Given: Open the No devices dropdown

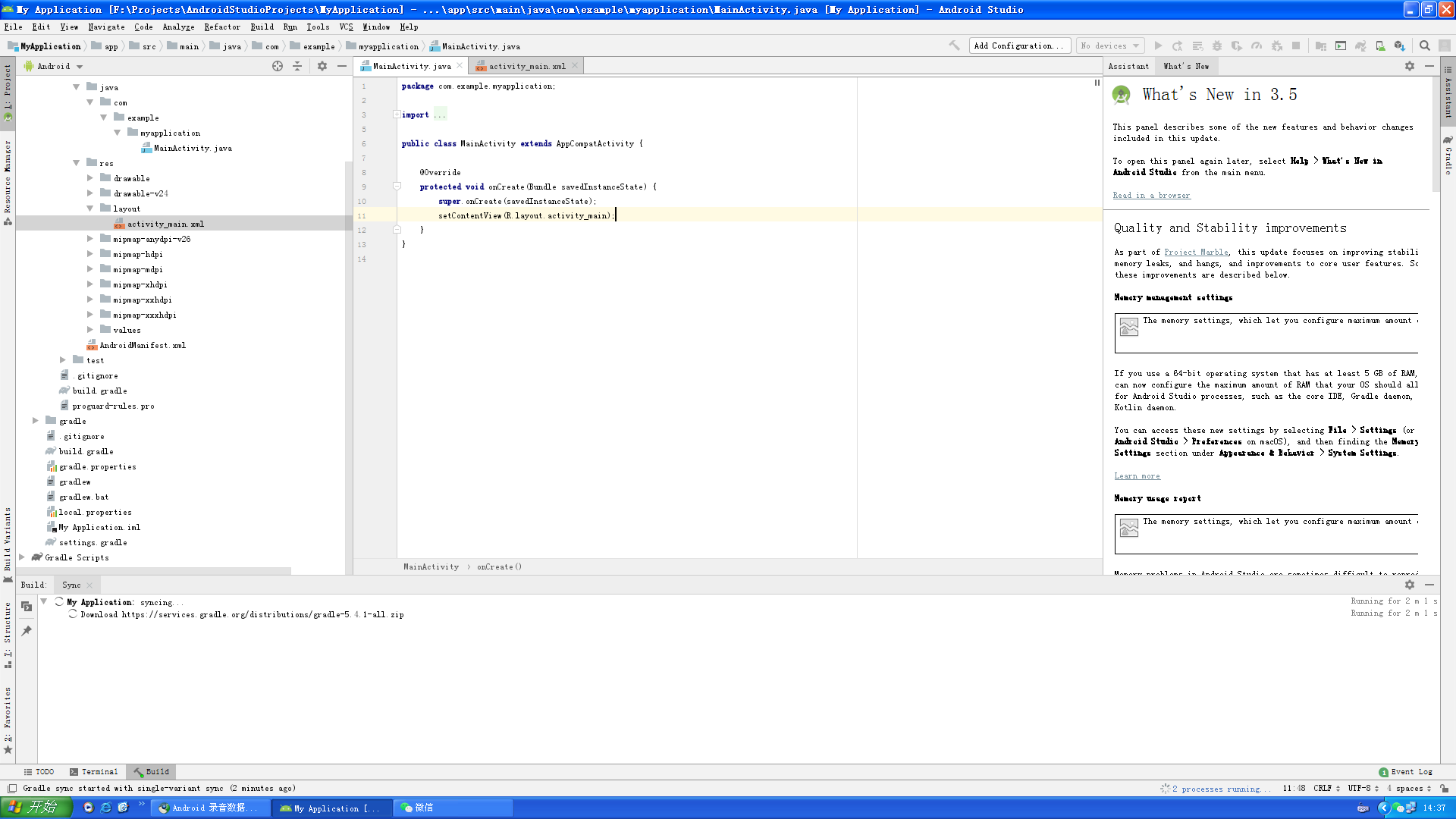Looking at the screenshot, I should (x=1110, y=45).
